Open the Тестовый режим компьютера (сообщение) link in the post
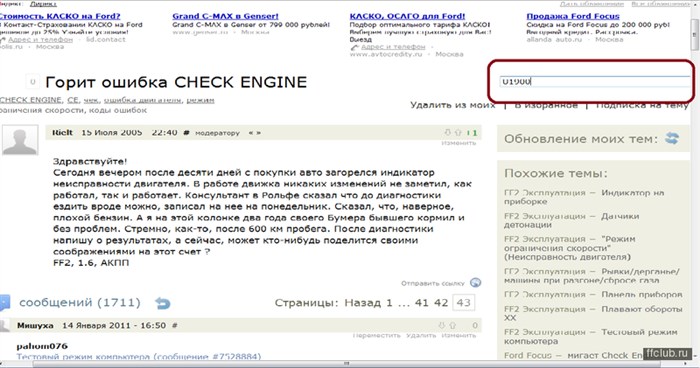Viewport: 700px width, 368px height. click(x=139, y=357)
